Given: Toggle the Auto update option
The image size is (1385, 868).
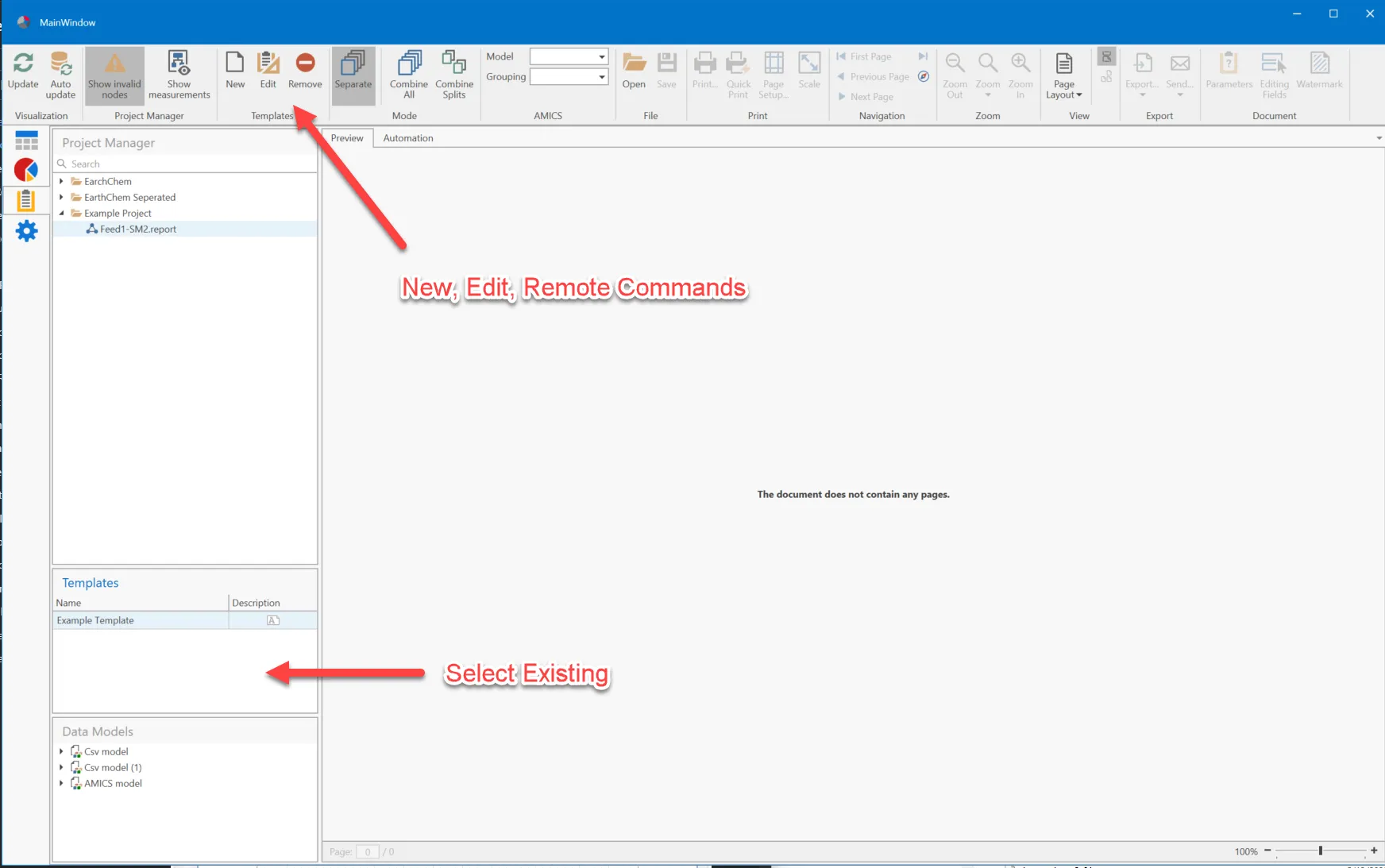Looking at the screenshot, I should tap(60, 75).
